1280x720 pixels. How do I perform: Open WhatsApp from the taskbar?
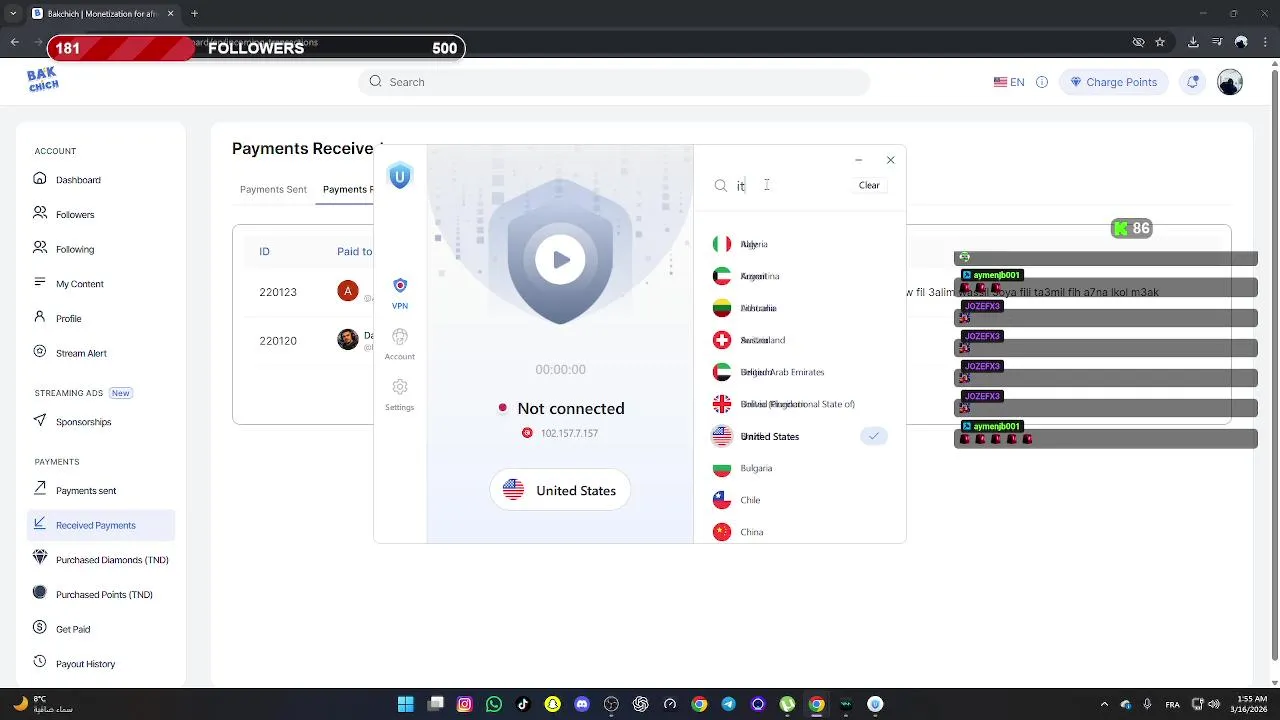click(494, 704)
